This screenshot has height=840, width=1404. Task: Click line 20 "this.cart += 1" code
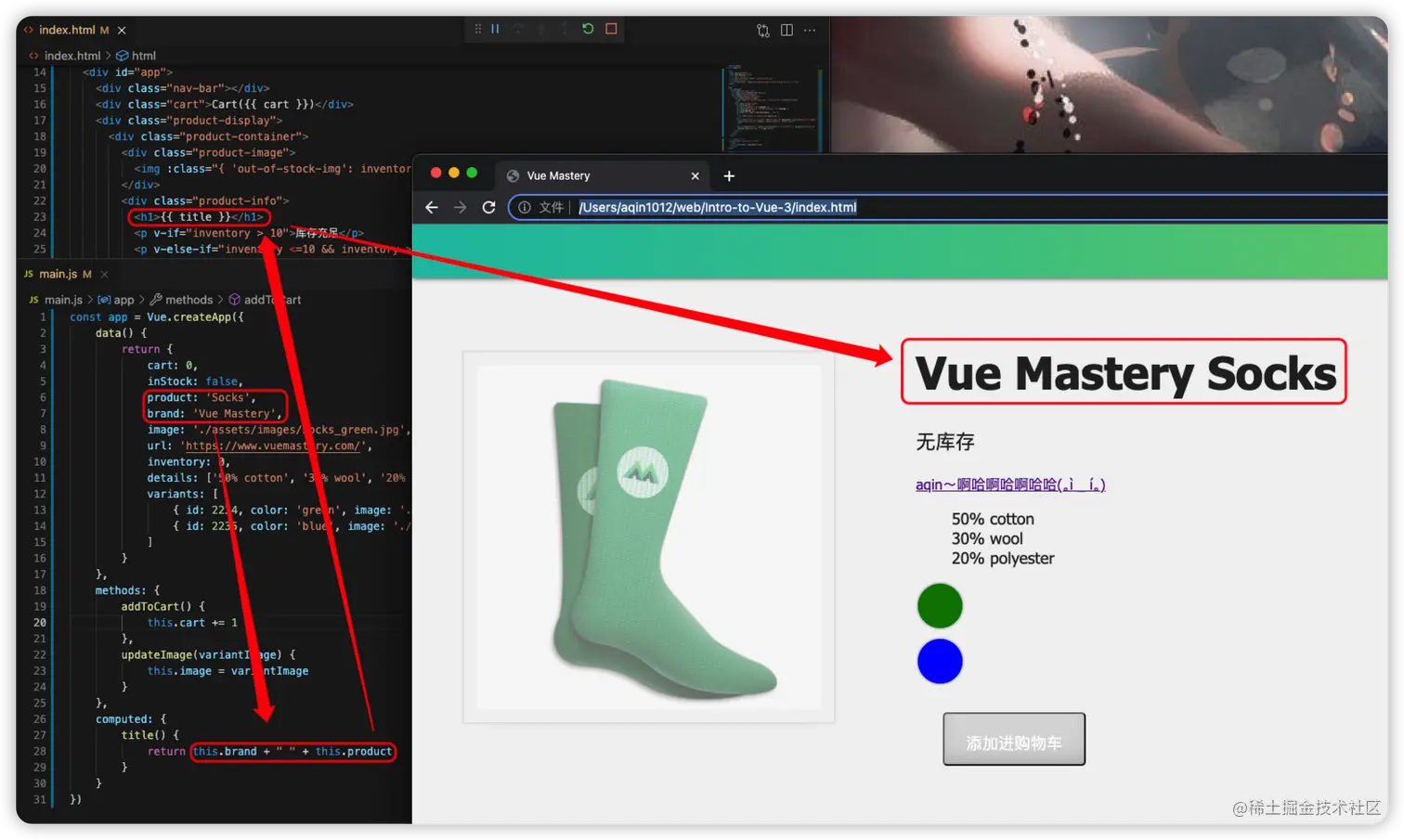(x=192, y=623)
